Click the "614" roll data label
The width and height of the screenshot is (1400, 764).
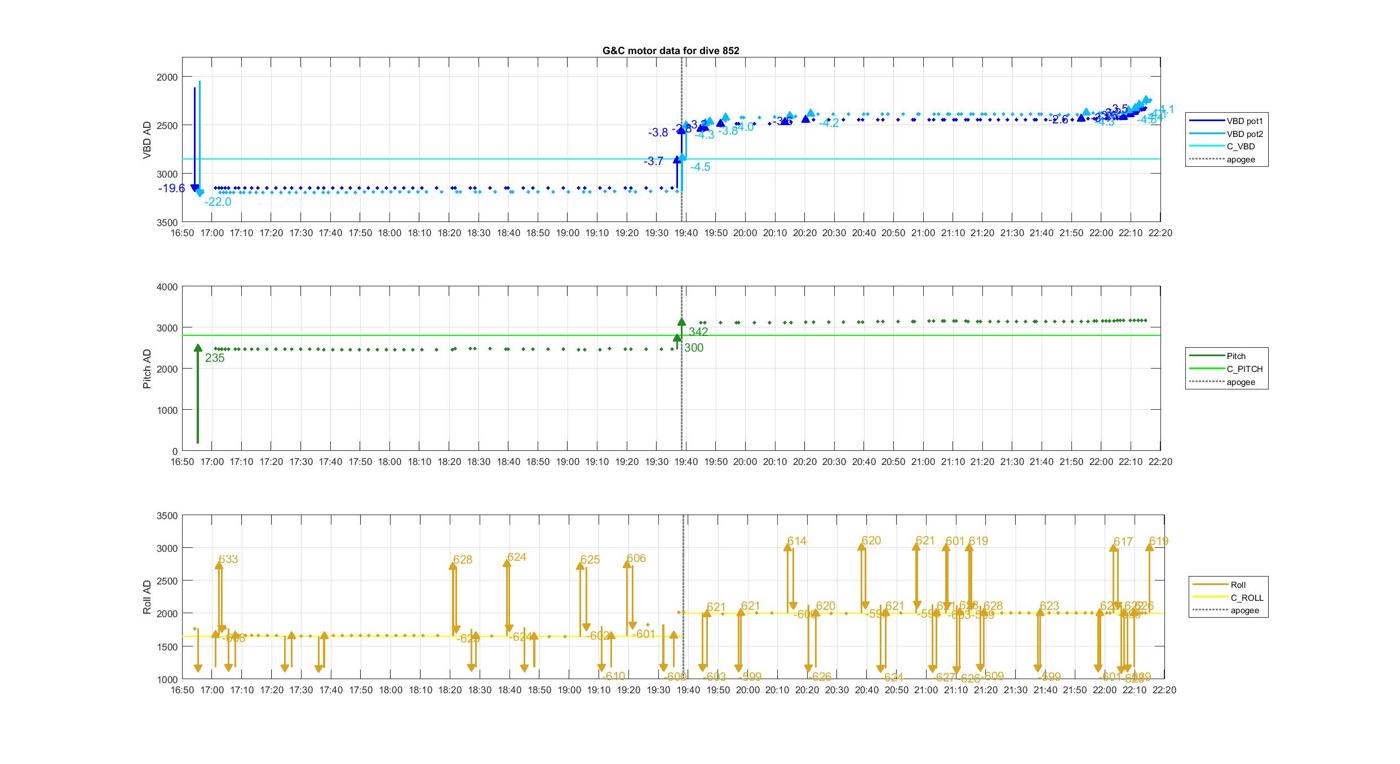point(797,542)
